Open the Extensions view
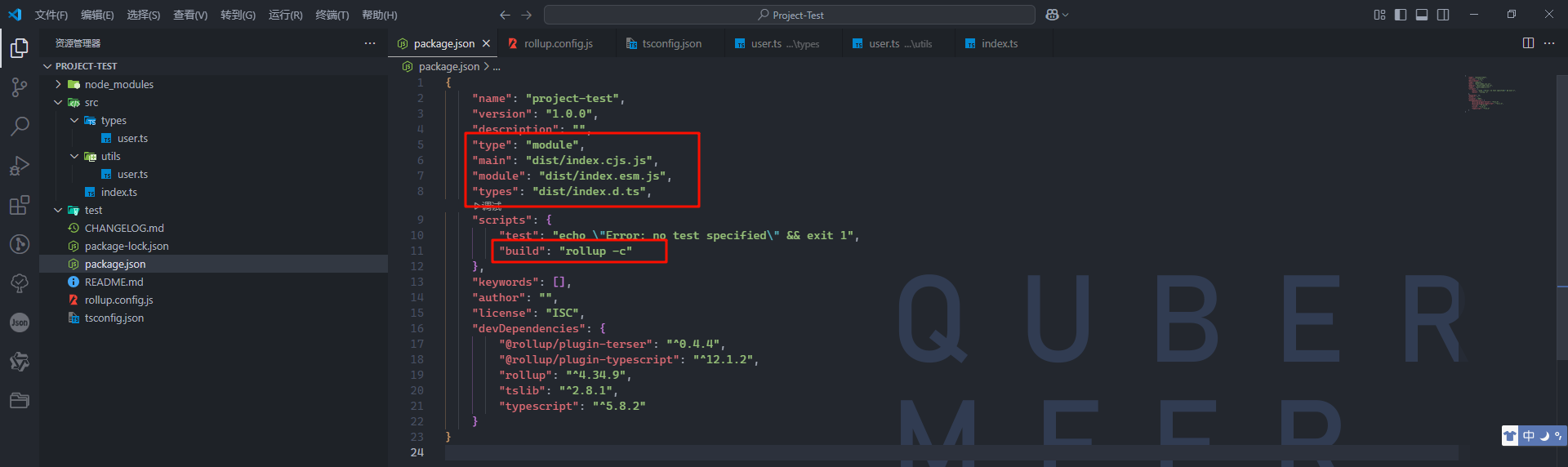 point(20,205)
